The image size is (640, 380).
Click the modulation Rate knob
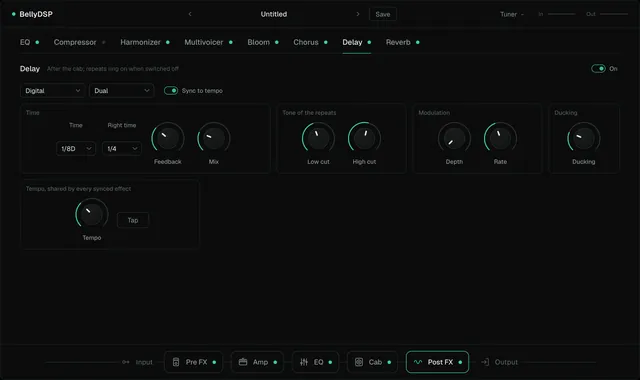point(500,139)
